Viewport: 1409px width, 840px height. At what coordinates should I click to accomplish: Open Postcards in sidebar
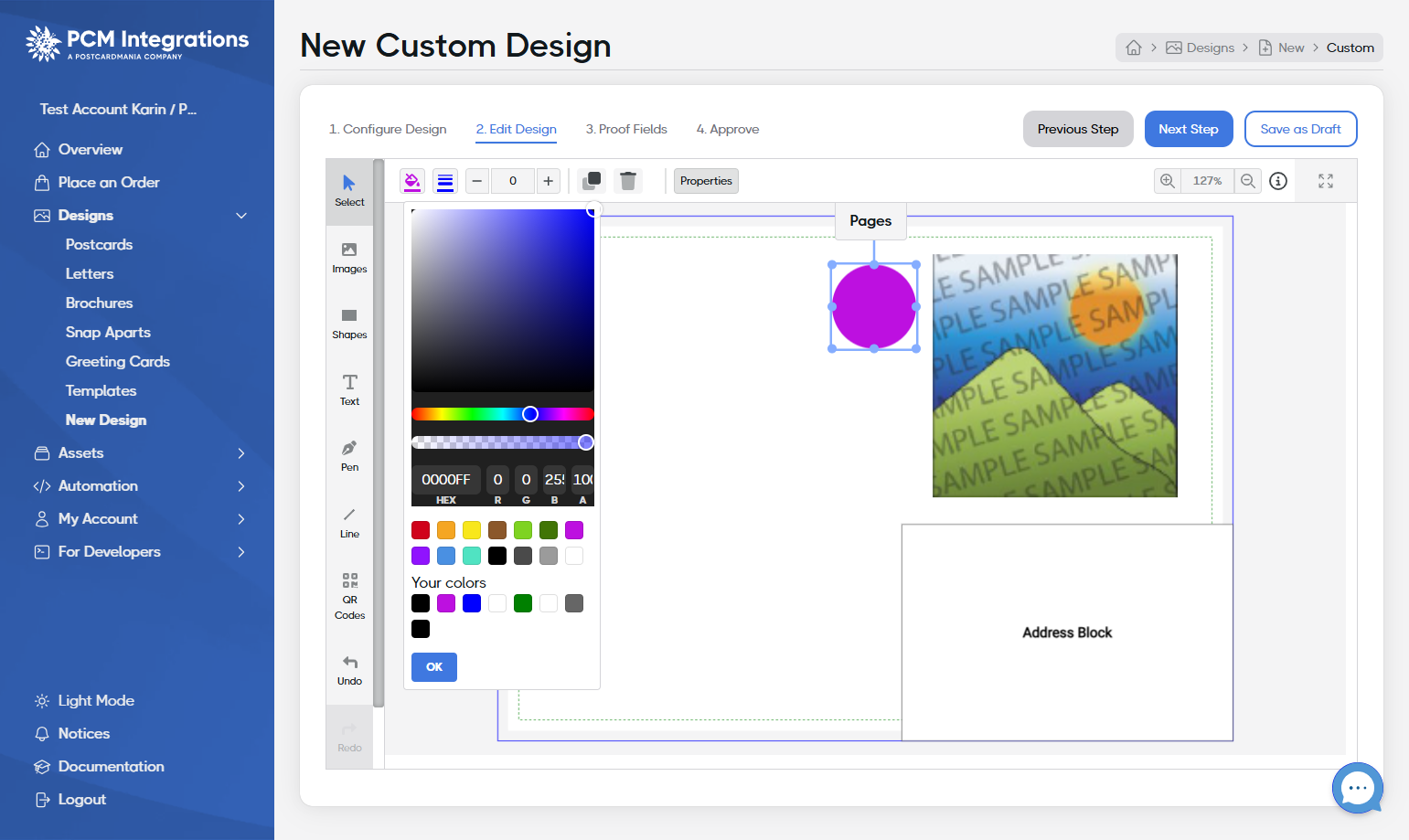(x=99, y=245)
